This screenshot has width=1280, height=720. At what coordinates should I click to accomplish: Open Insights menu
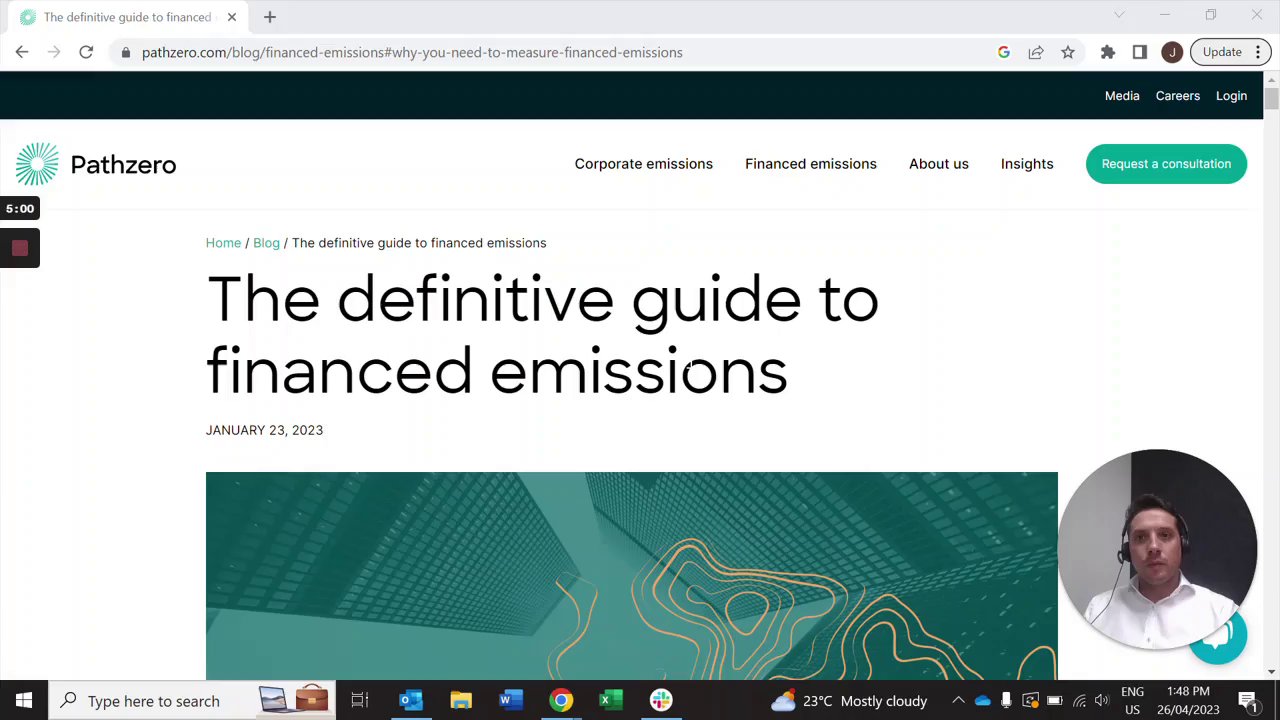[1027, 164]
